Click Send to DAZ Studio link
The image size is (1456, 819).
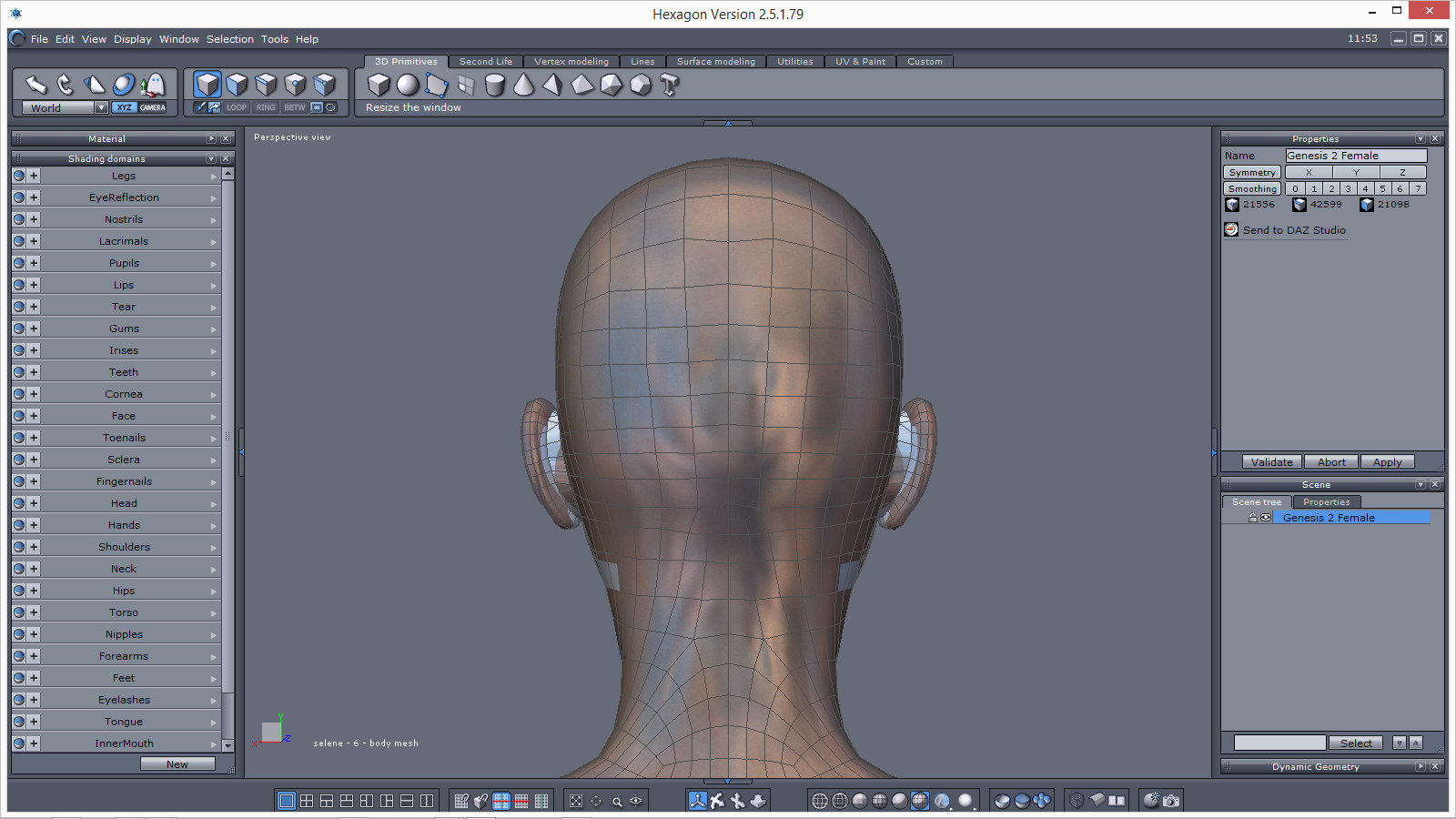click(x=1294, y=230)
